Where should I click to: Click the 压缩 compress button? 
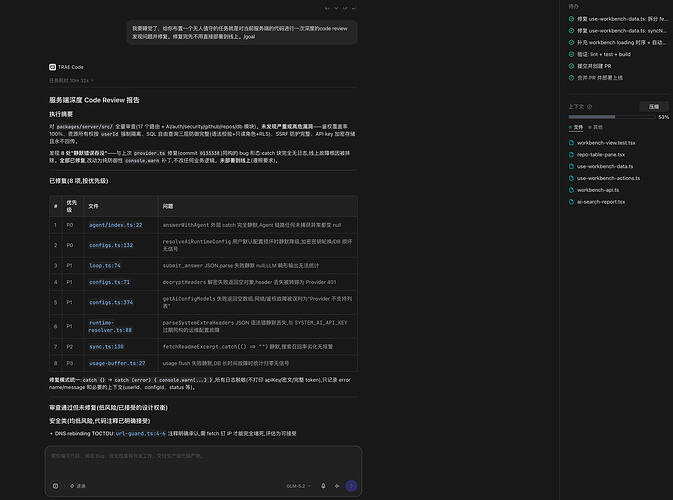point(654,106)
